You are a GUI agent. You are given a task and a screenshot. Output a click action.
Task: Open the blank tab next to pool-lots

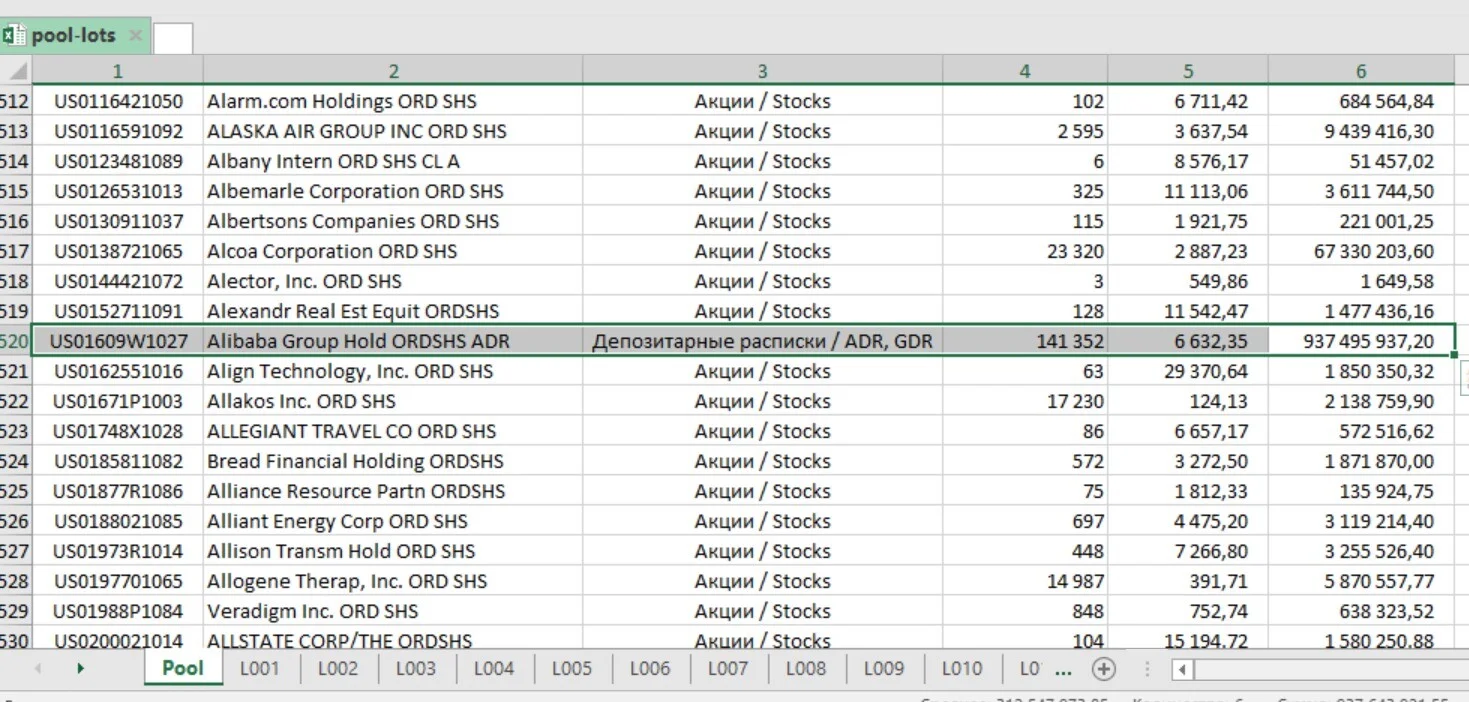[173, 38]
